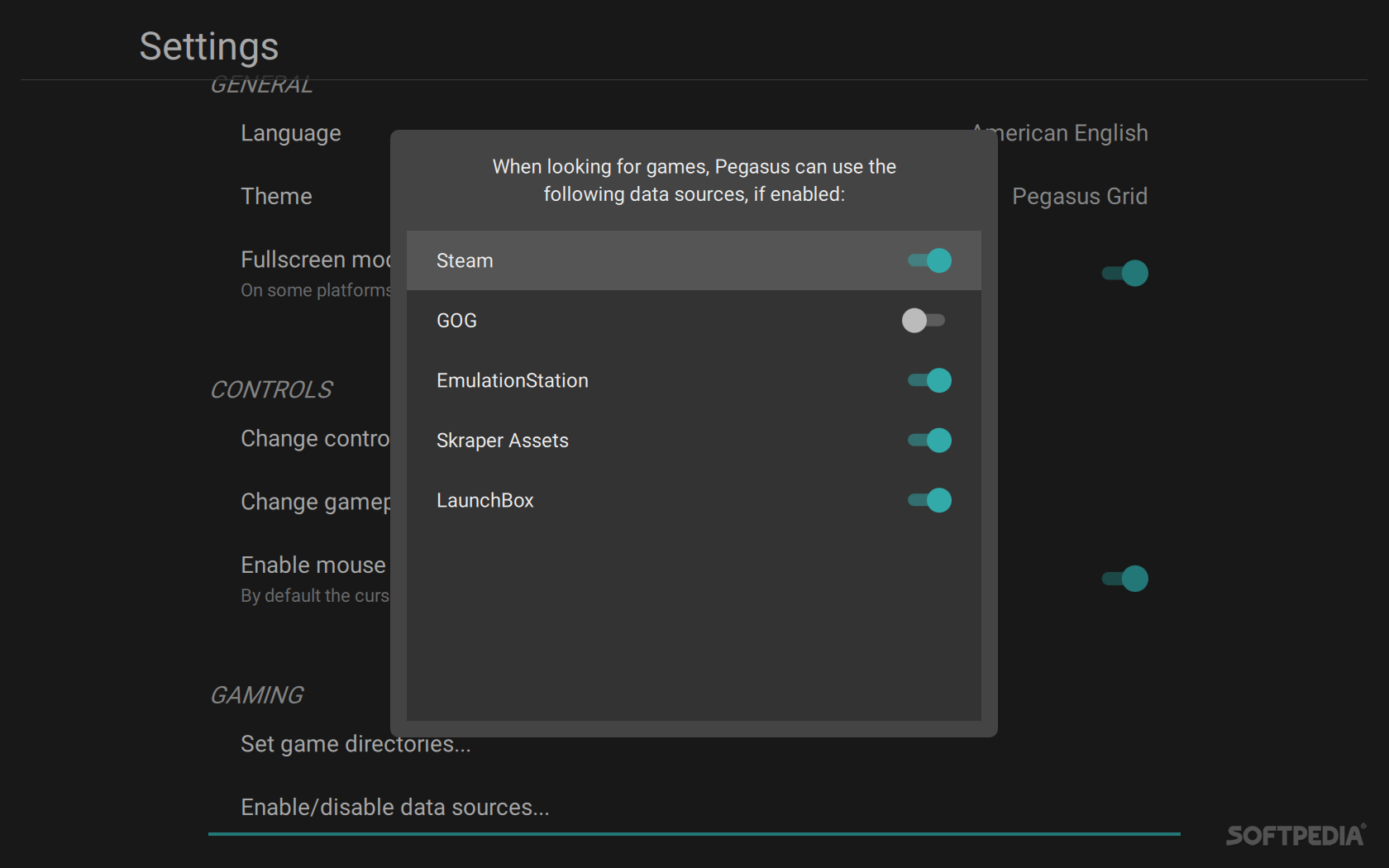This screenshot has width=1389, height=868.
Task: Click the LaunchBox row label
Action: coord(485,500)
